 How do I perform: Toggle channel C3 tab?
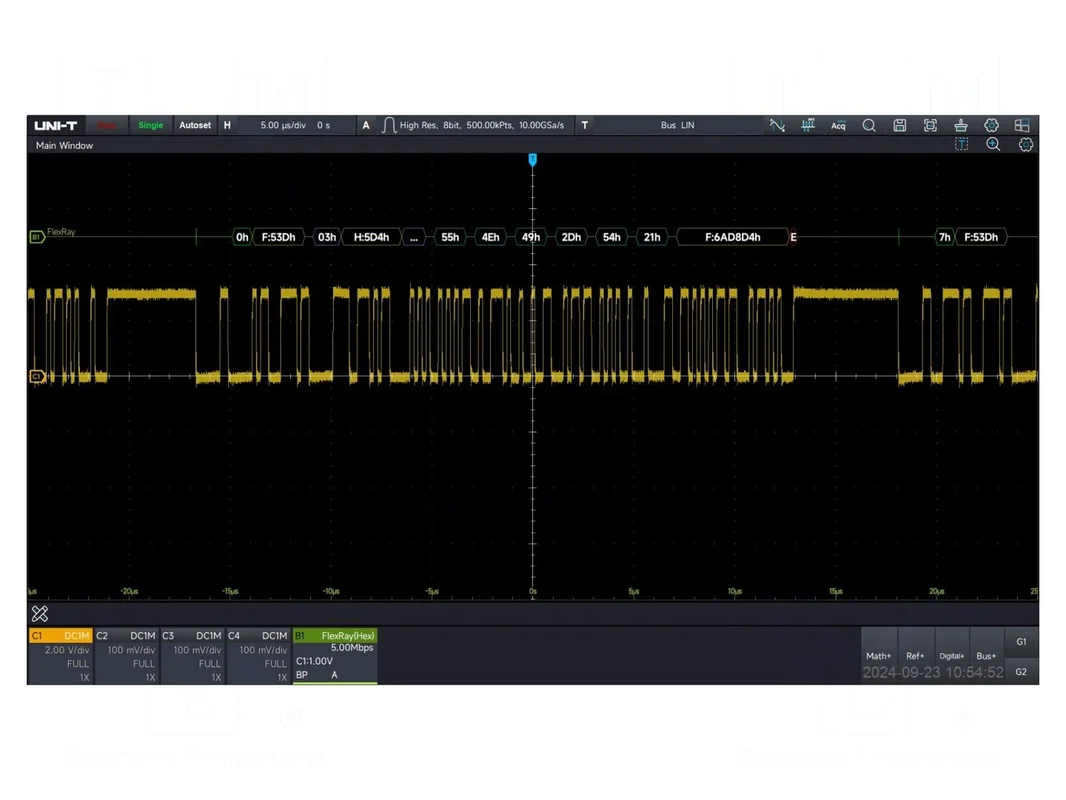point(192,636)
